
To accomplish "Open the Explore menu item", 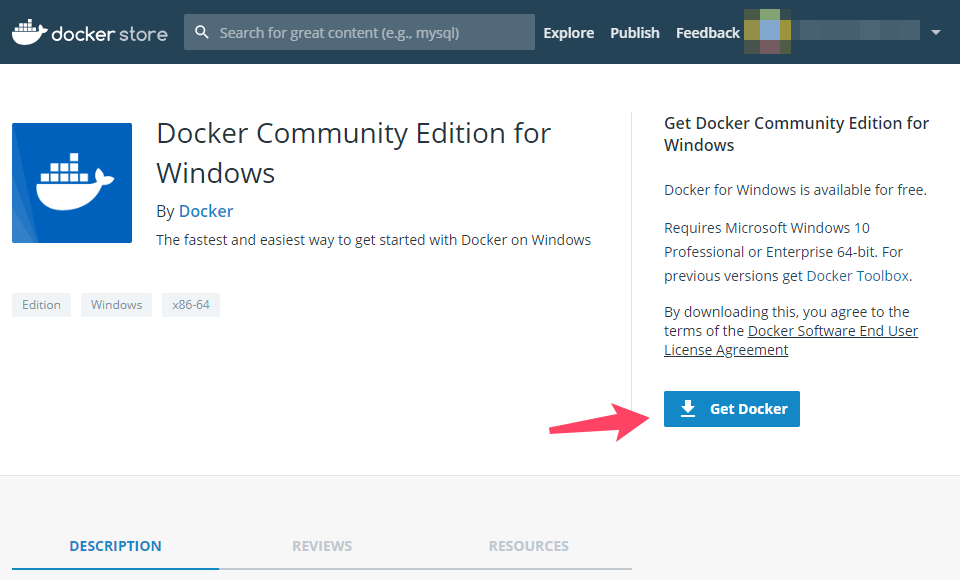I will point(569,32).
